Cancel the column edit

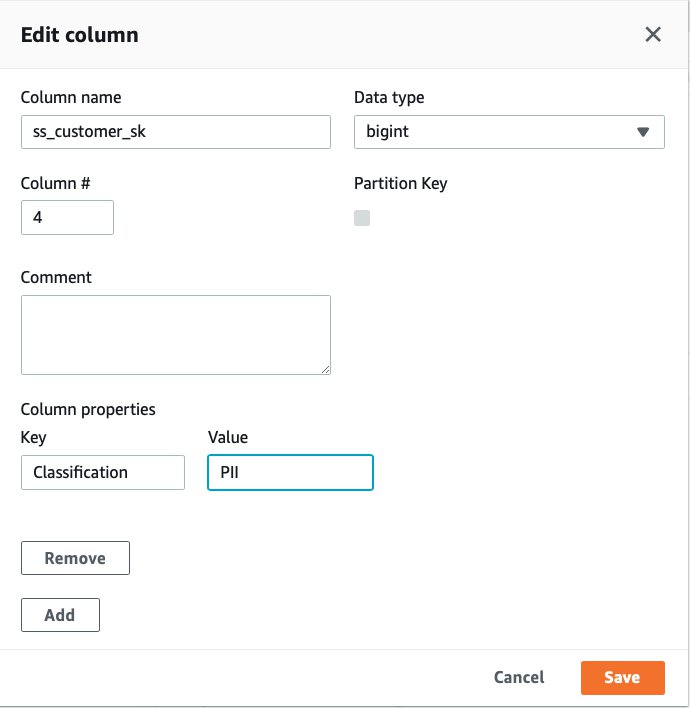[519, 677]
